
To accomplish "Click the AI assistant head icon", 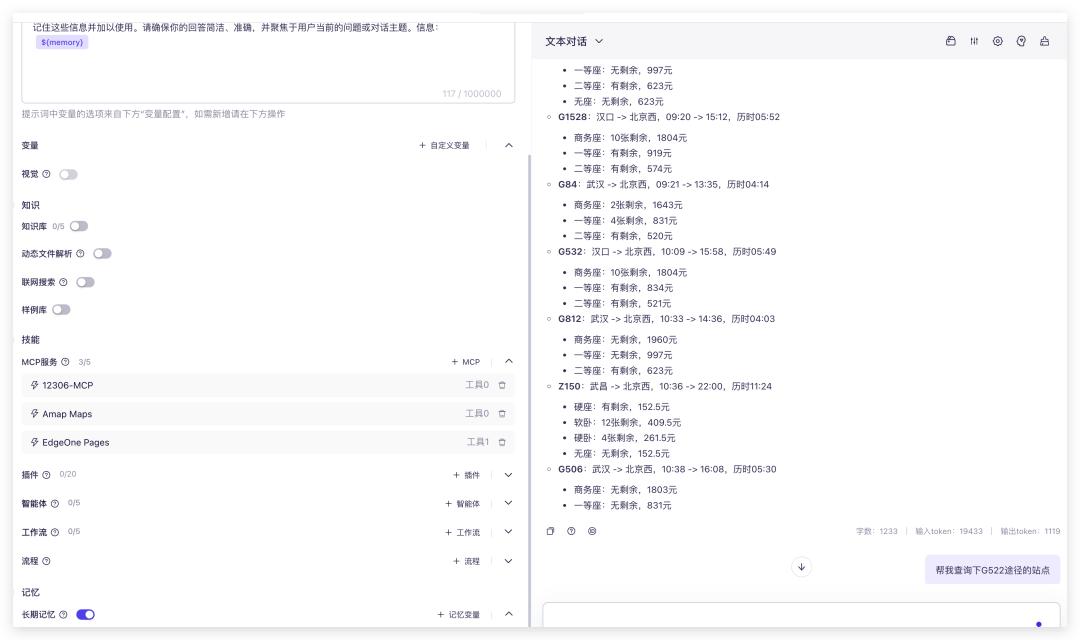I will coord(1020,41).
